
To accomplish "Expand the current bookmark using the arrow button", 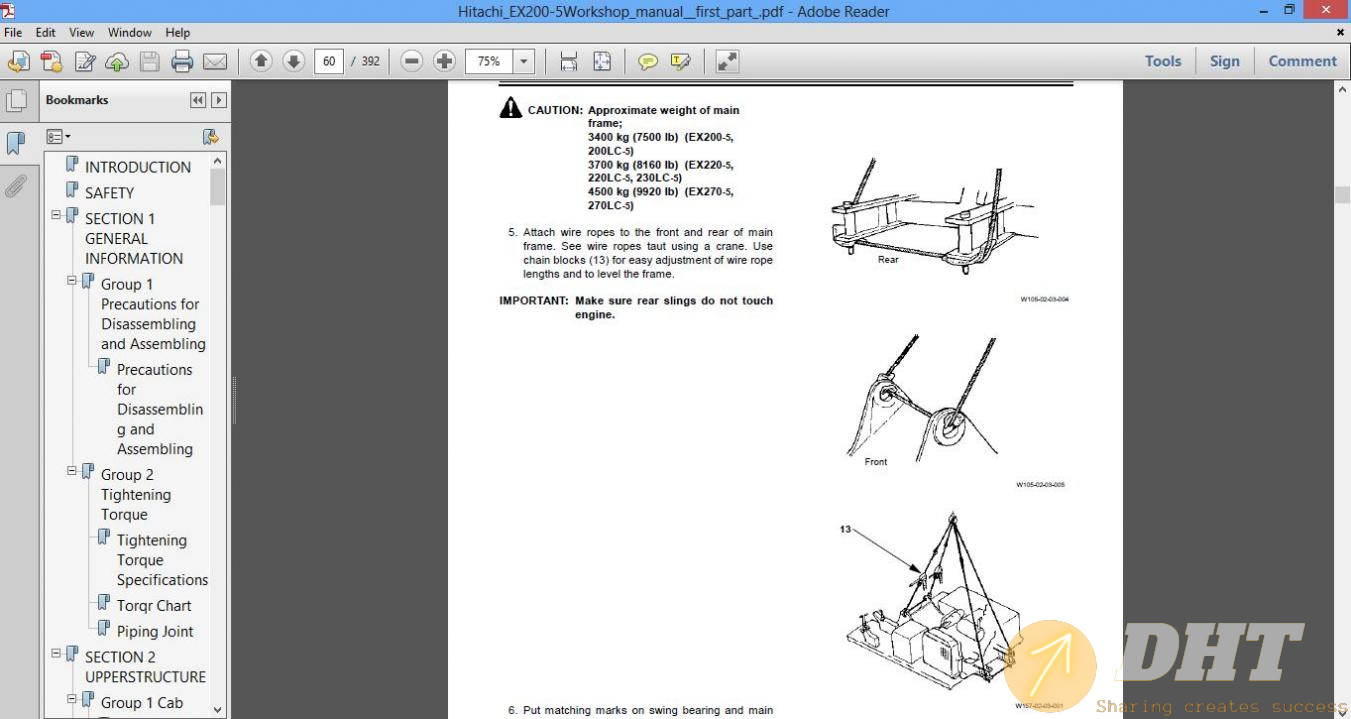I will pyautogui.click(x=219, y=100).
